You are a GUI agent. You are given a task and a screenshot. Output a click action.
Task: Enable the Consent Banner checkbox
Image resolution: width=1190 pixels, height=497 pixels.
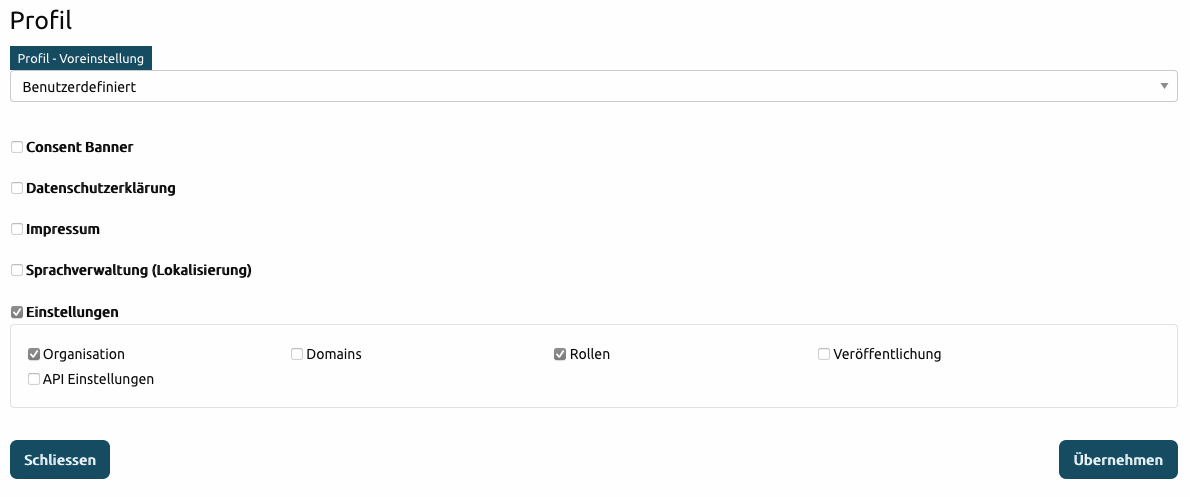tap(17, 147)
